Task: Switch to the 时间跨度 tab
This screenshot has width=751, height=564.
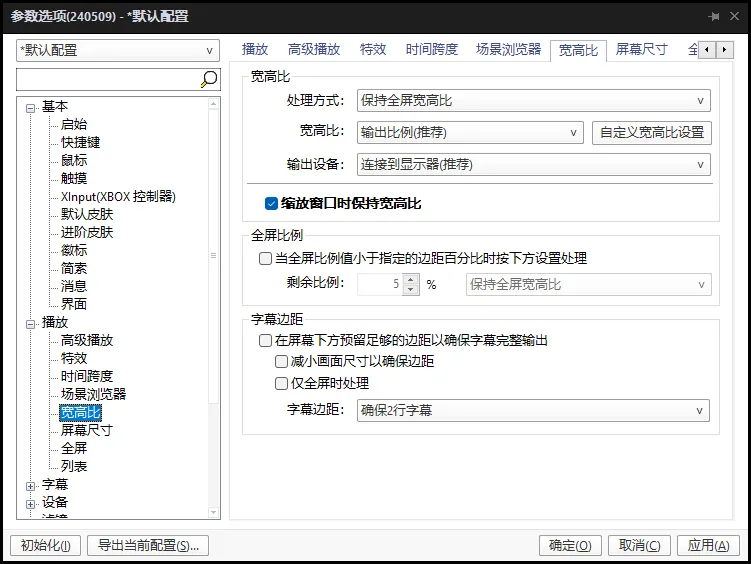Action: 432,49
